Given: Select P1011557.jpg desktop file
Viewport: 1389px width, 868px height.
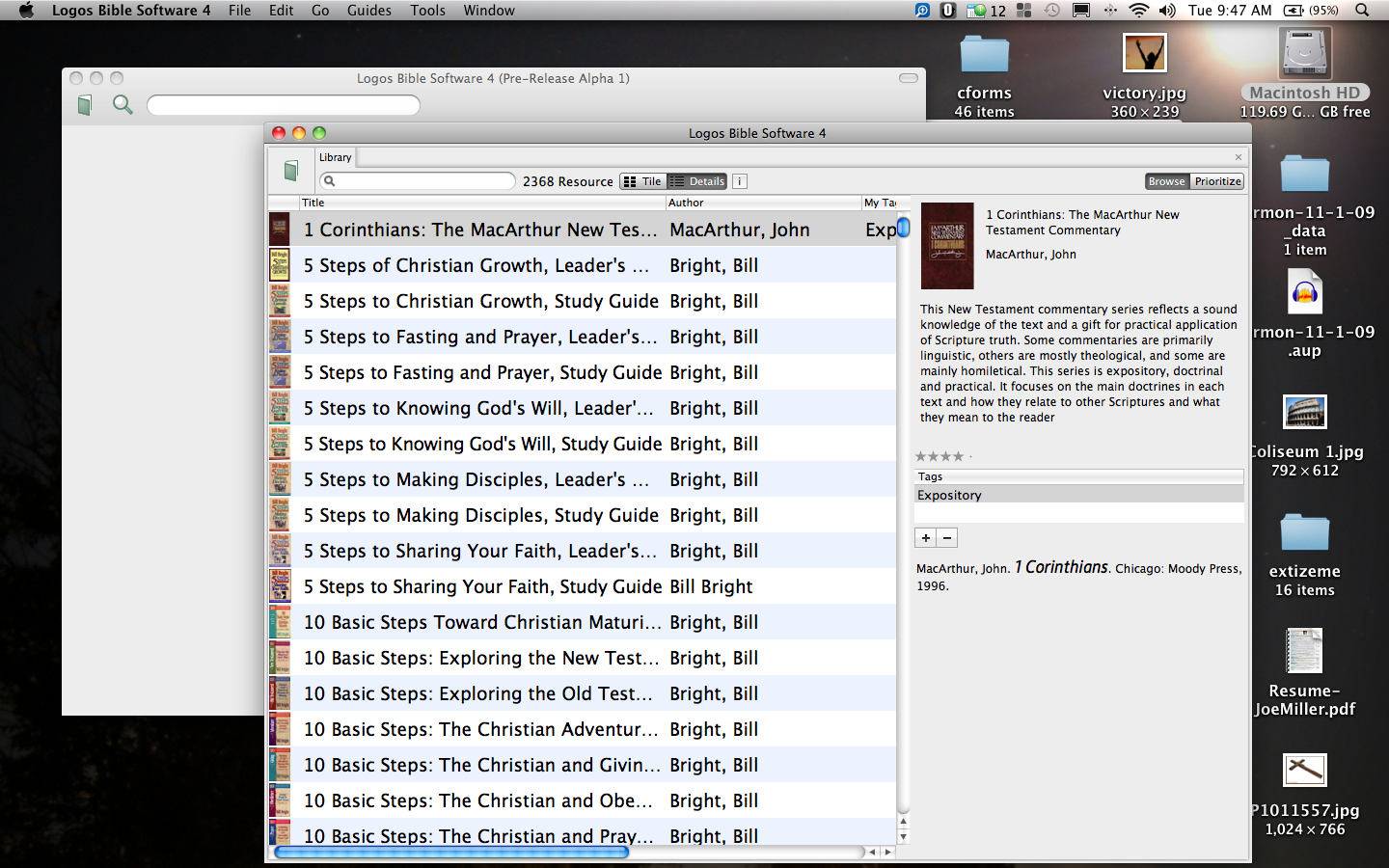Looking at the screenshot, I should tap(1305, 771).
